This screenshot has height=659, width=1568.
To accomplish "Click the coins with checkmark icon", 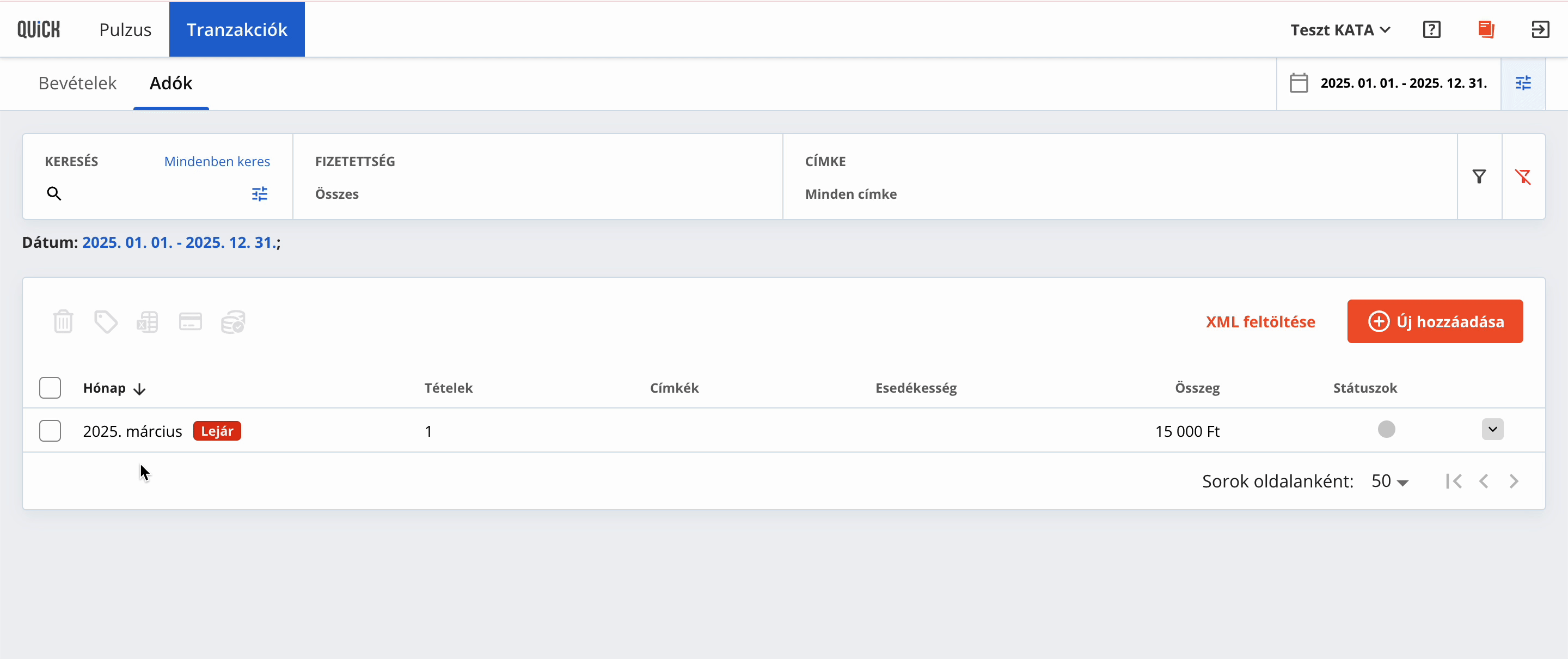I will (233, 321).
